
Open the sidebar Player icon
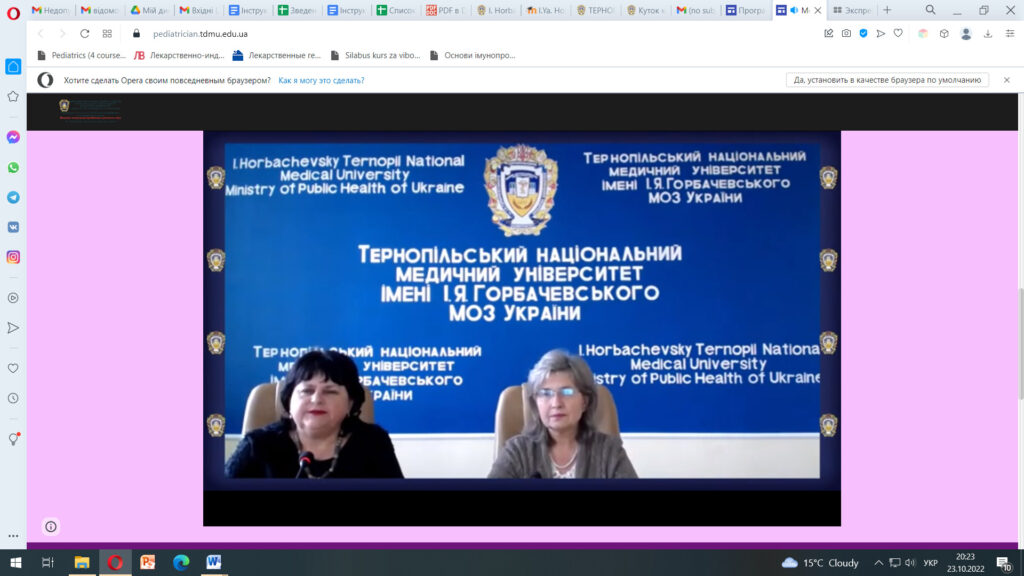[x=13, y=297]
